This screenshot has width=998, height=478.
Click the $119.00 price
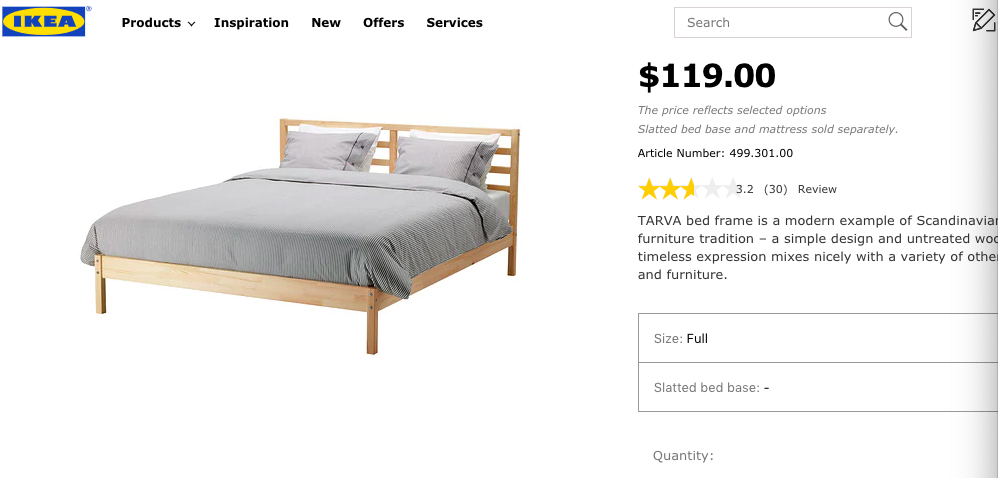pyautogui.click(x=707, y=75)
